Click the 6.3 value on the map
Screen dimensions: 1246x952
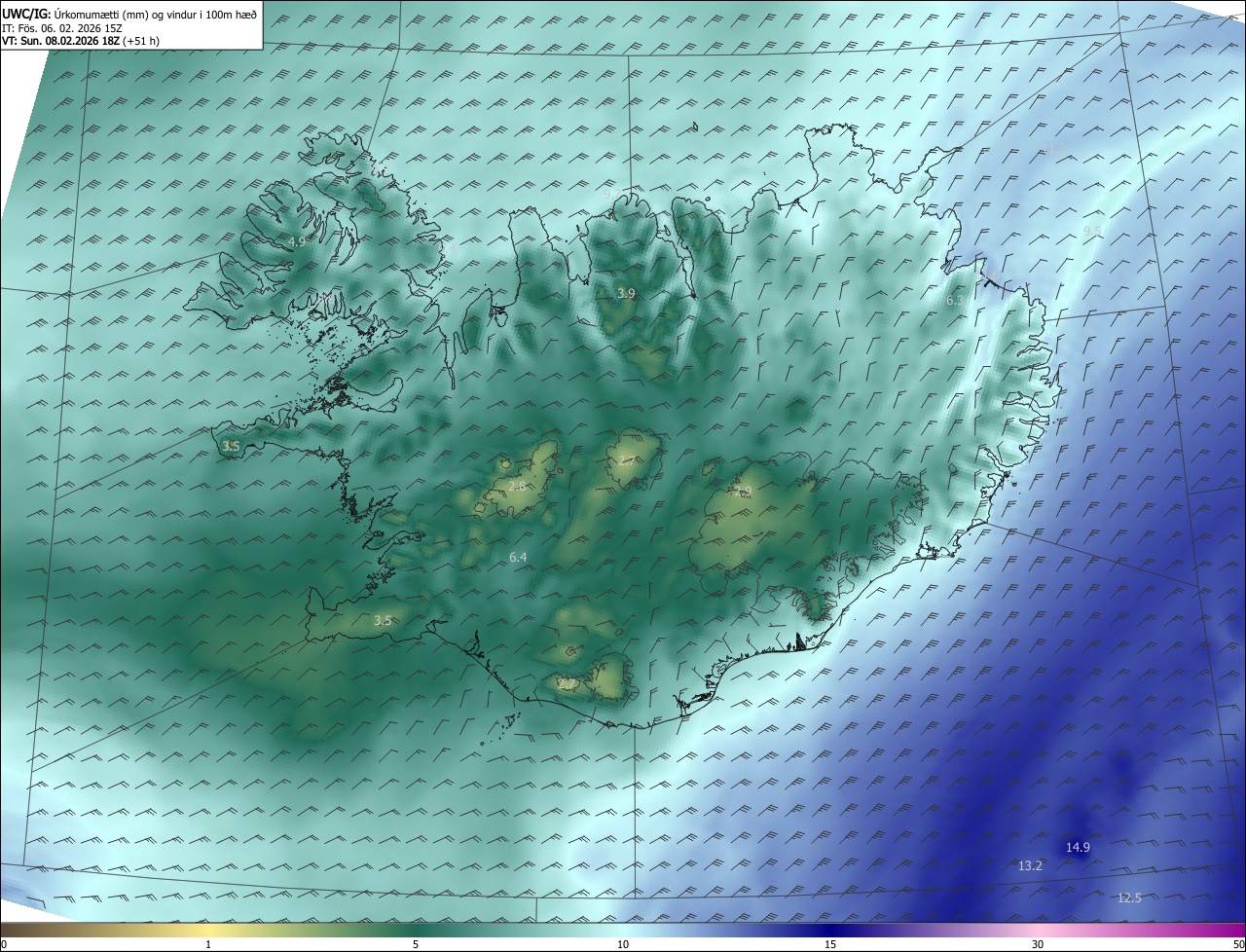[x=955, y=301]
